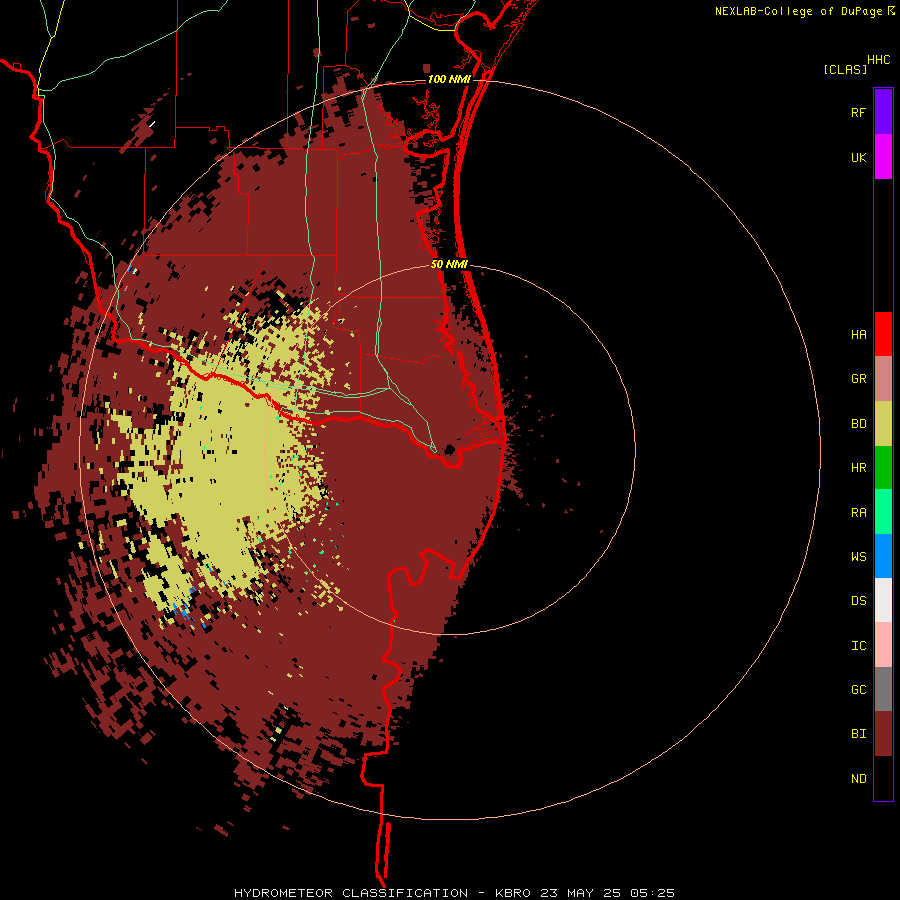Viewport: 900px width, 900px height.
Task: Click the BI legend label
Action: point(858,734)
